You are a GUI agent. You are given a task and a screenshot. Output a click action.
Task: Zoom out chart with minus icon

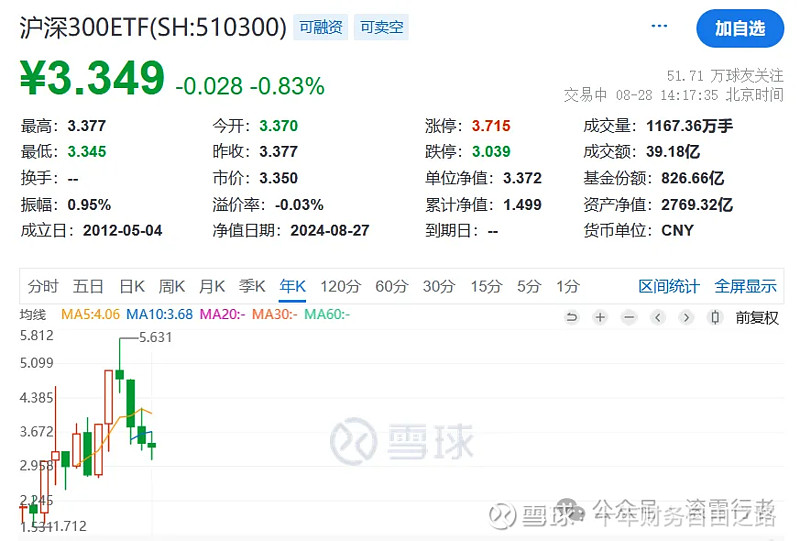[x=629, y=317]
